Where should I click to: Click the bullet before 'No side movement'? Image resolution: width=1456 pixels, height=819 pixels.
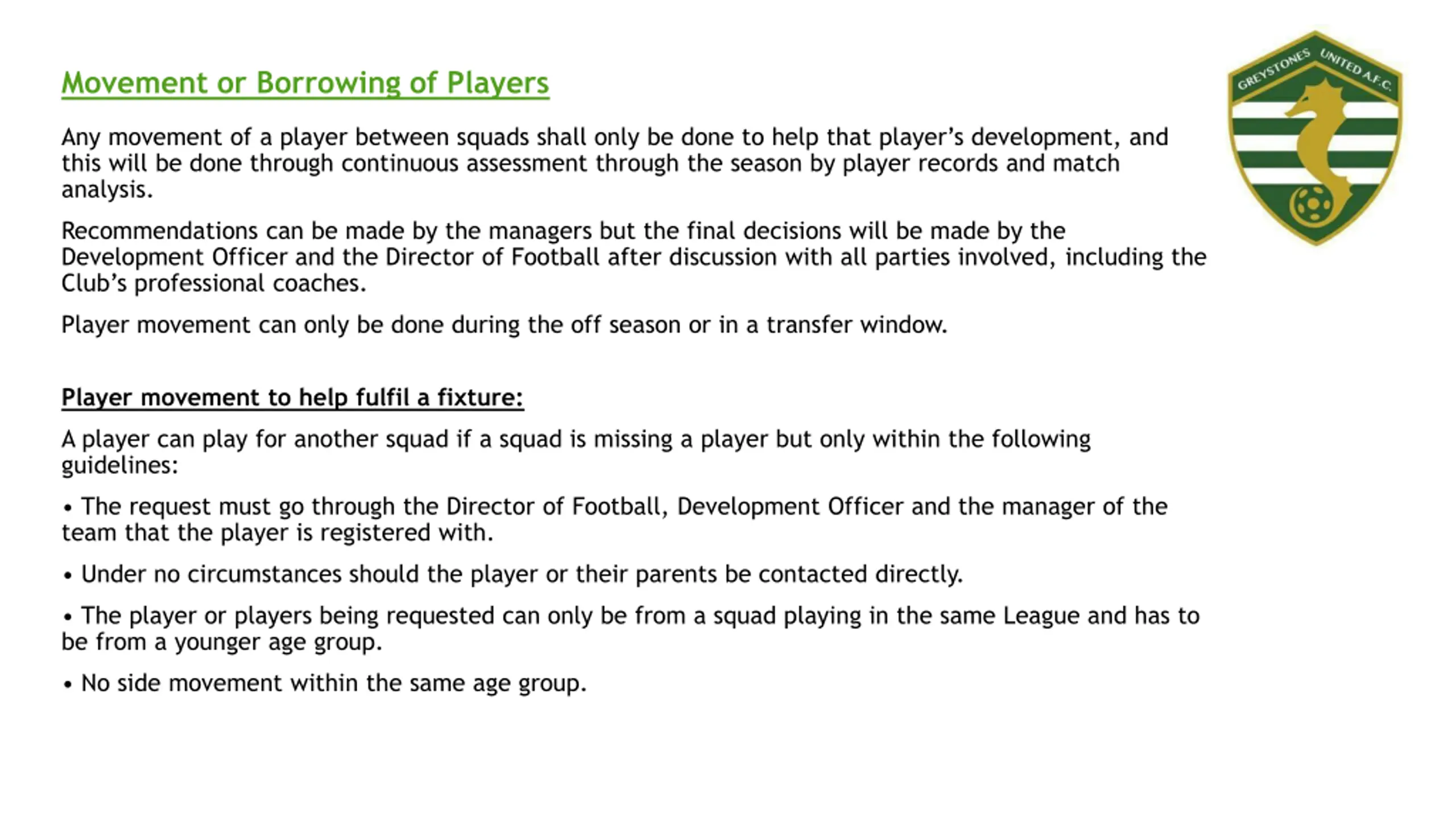(68, 684)
